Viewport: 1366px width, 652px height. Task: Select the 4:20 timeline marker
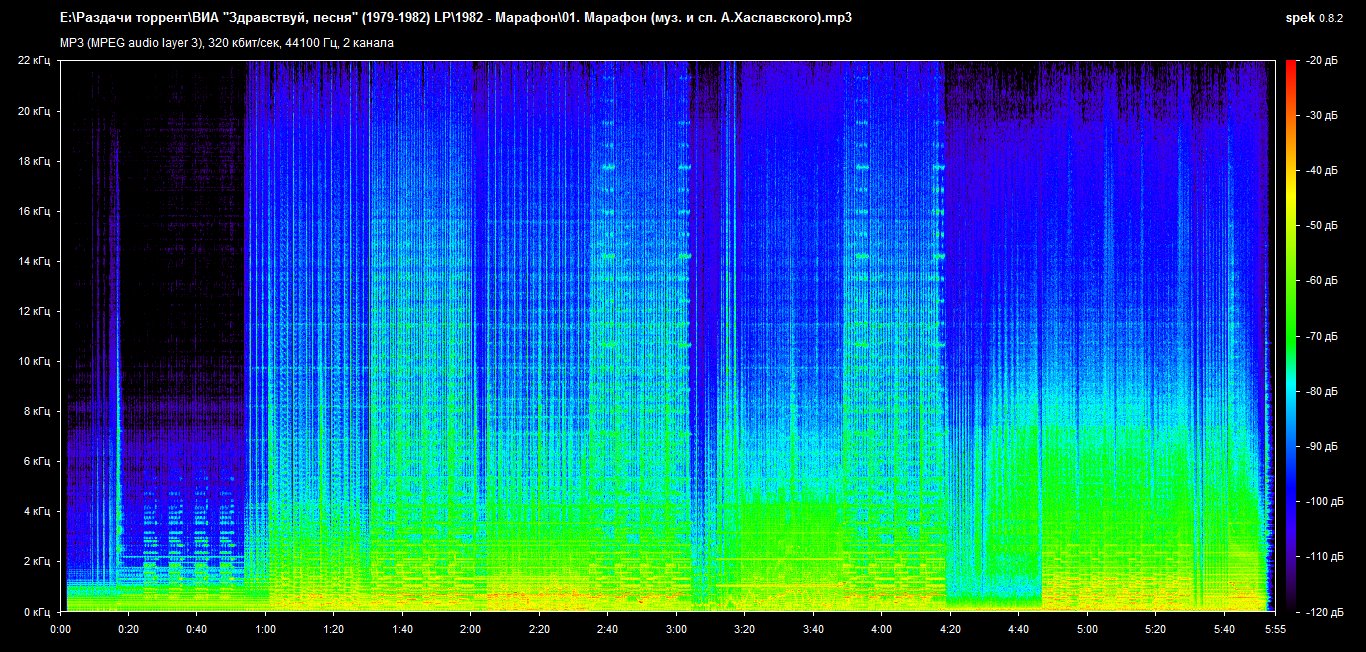click(x=949, y=629)
